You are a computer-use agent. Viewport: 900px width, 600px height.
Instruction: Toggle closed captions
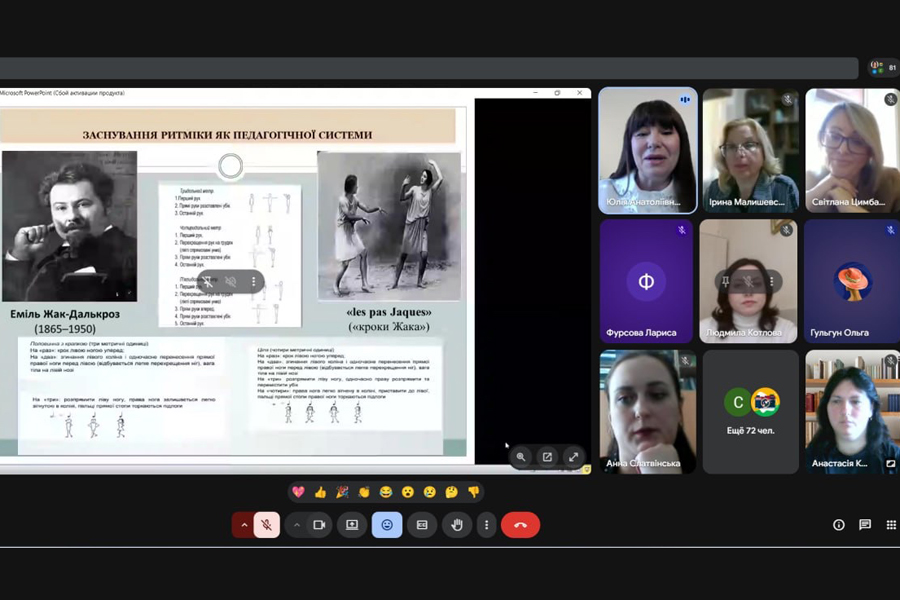point(422,525)
